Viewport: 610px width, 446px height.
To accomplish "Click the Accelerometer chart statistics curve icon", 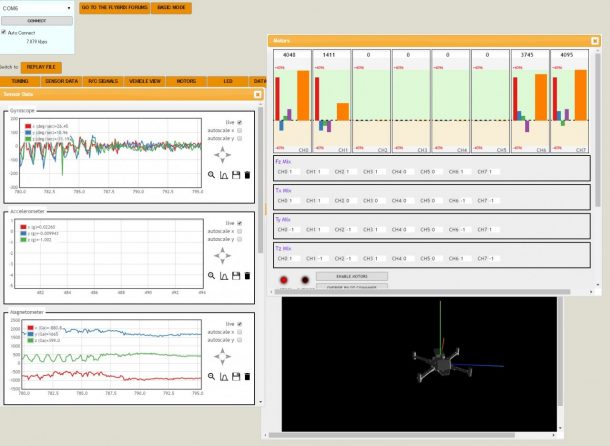I will tap(224, 276).
